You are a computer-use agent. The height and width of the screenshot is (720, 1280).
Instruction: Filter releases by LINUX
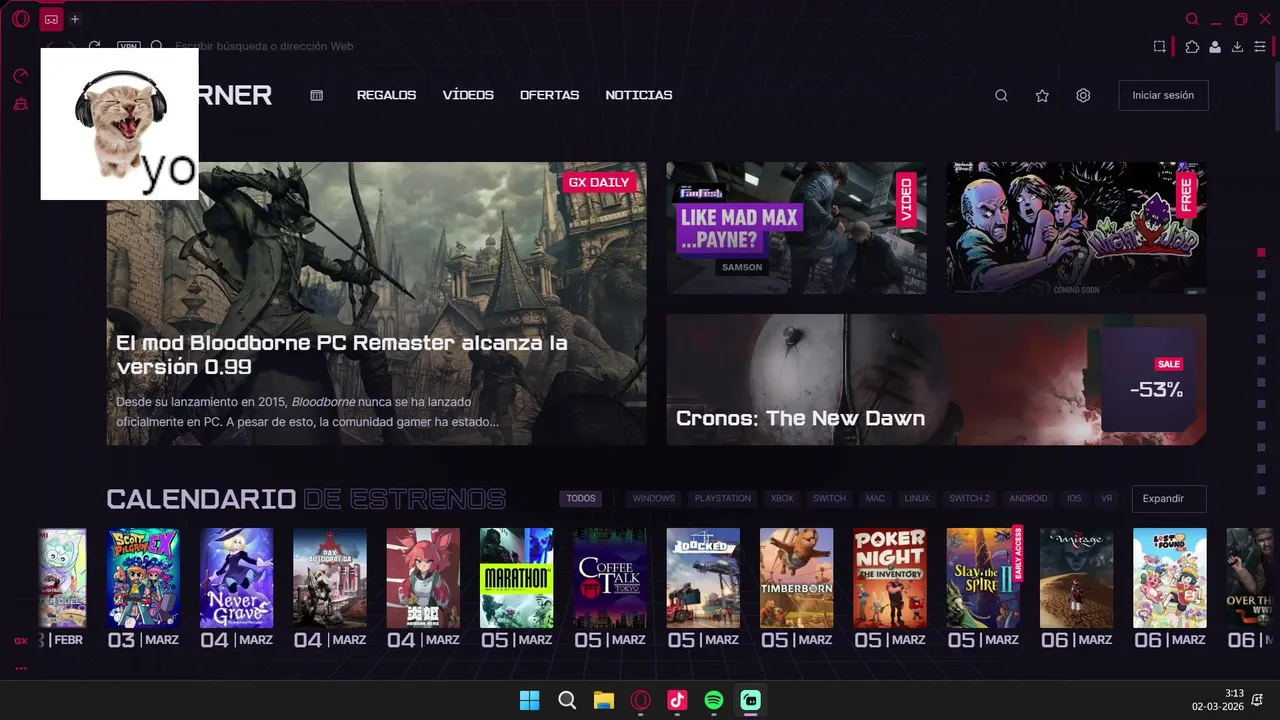(x=917, y=498)
